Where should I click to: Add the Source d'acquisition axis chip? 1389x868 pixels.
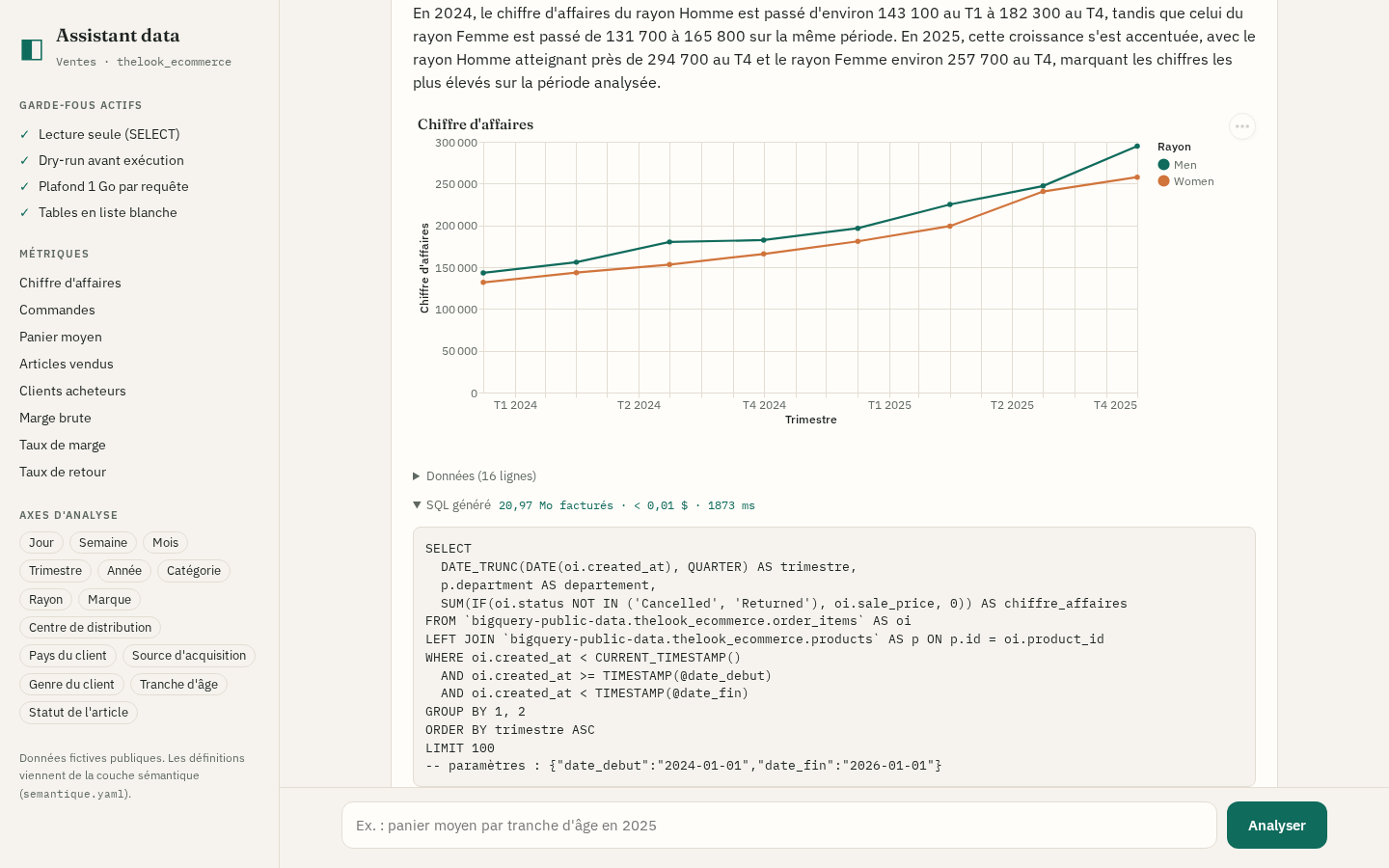[189, 656]
